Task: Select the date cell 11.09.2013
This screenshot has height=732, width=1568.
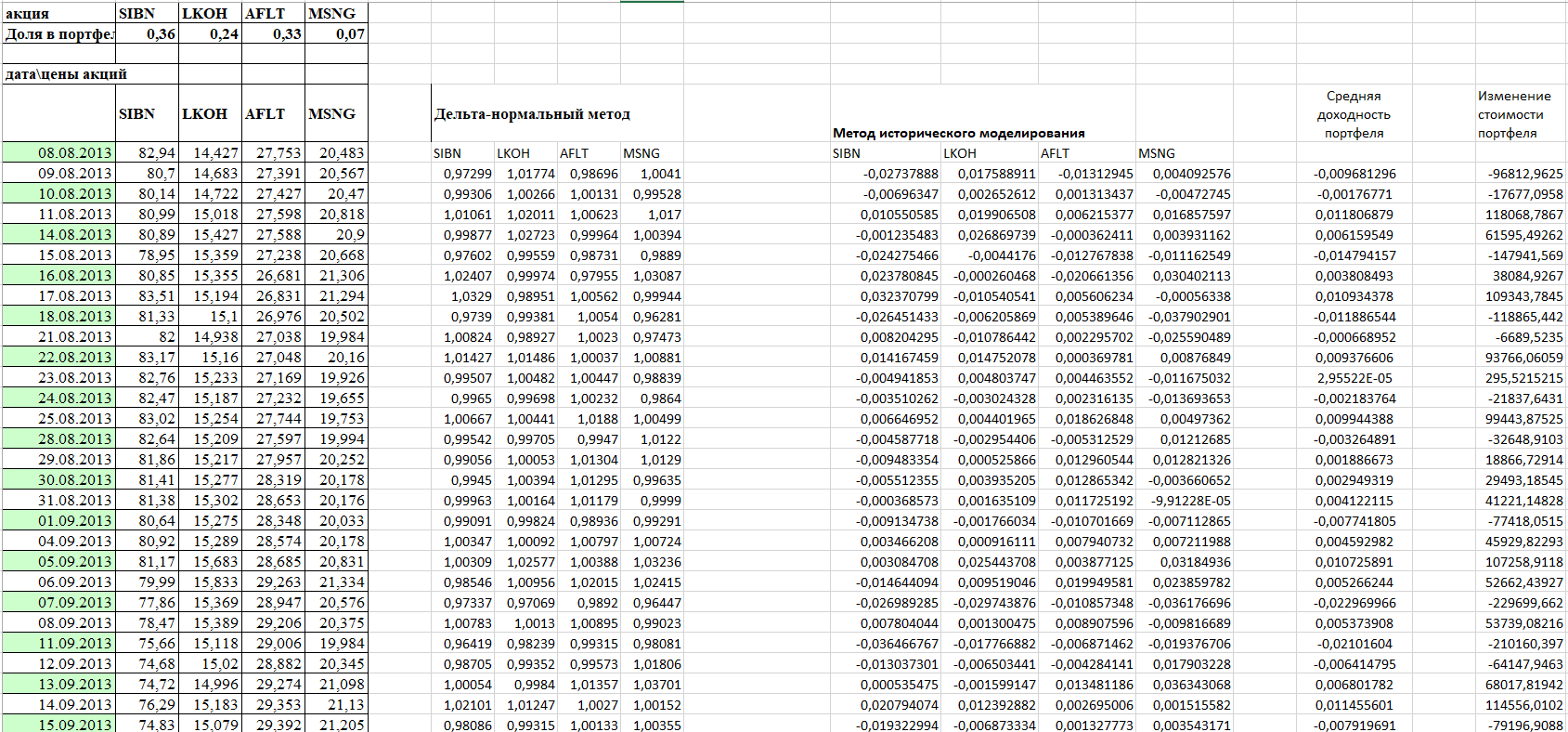Action: (x=59, y=643)
